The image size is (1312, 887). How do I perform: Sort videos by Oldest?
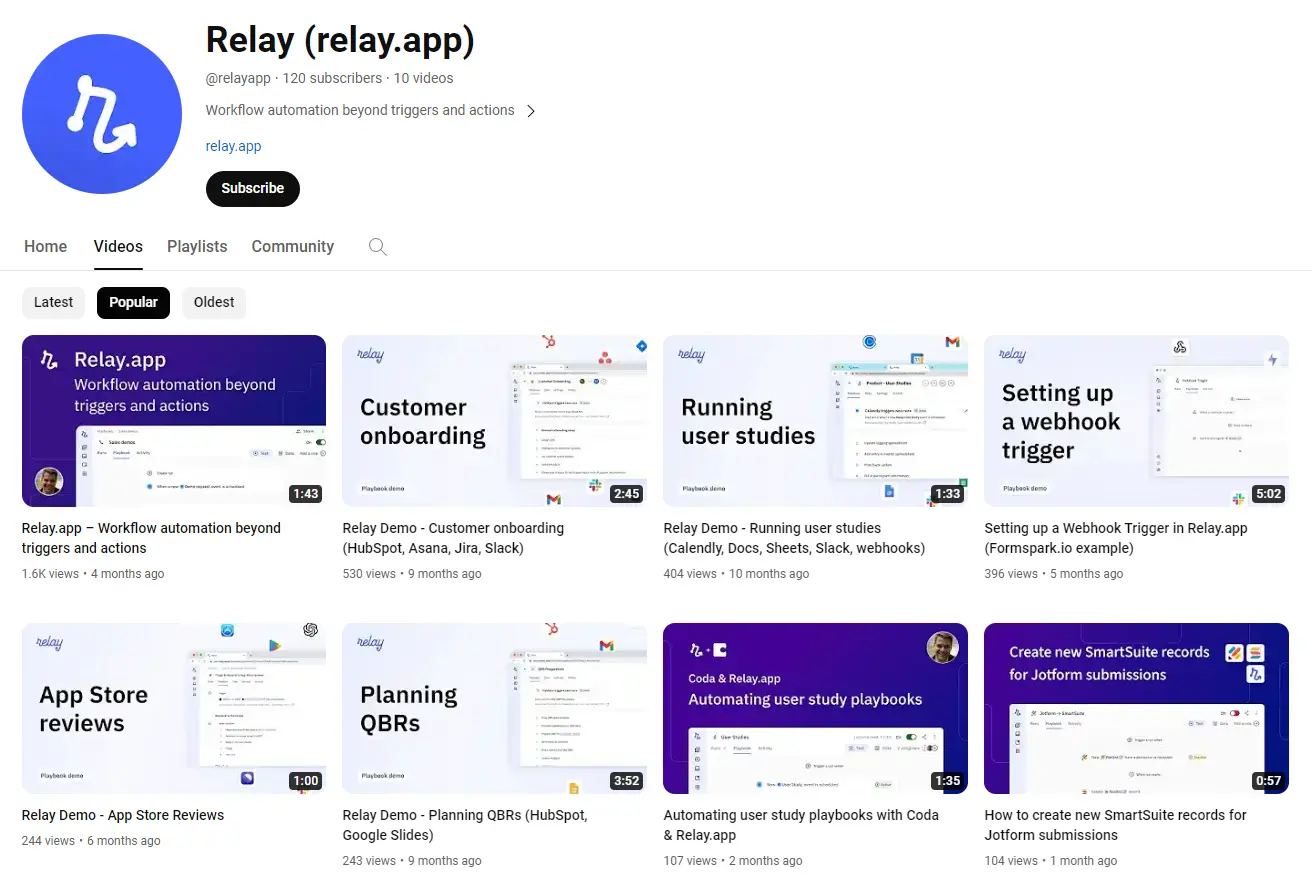214,302
